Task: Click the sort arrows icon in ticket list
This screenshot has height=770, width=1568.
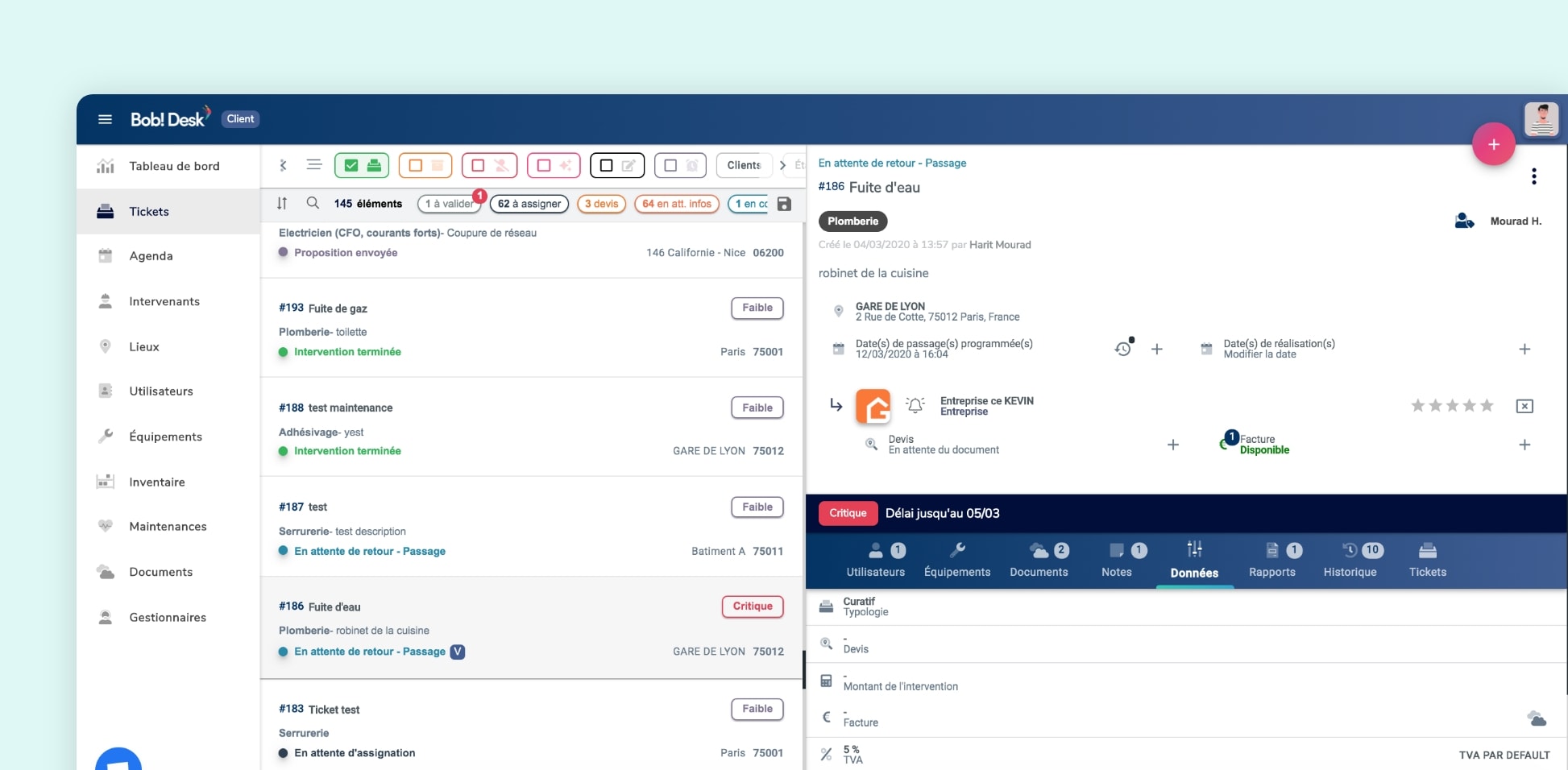Action: point(282,203)
